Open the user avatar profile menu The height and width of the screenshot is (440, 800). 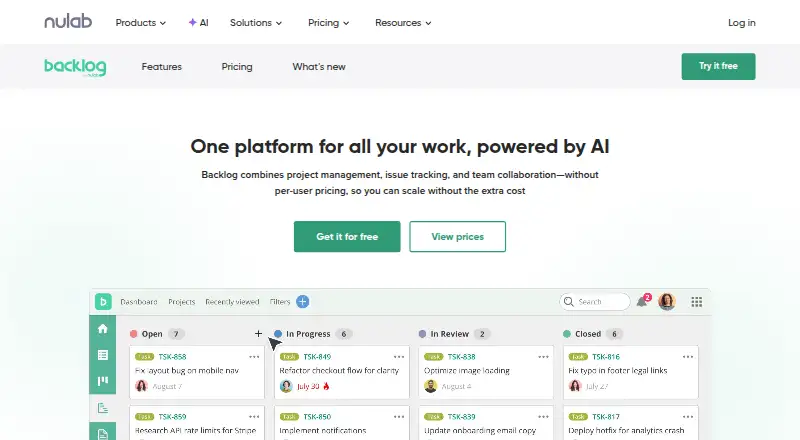point(667,302)
